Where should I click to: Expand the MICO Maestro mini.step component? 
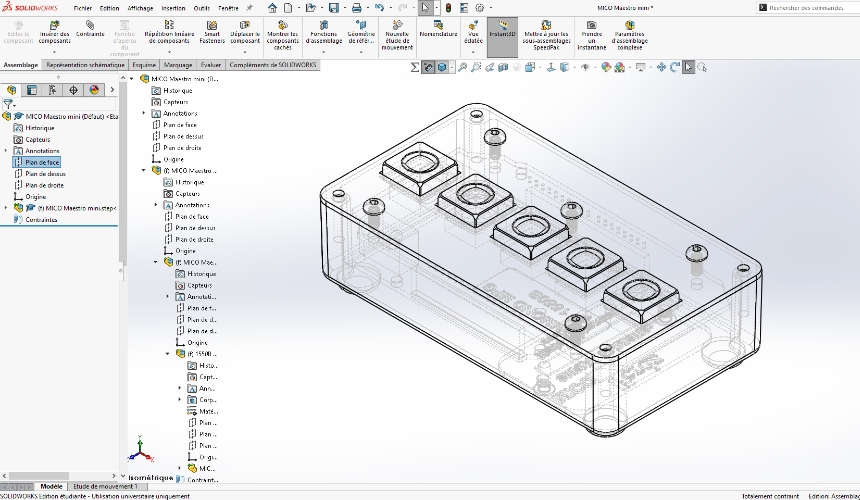(6, 208)
